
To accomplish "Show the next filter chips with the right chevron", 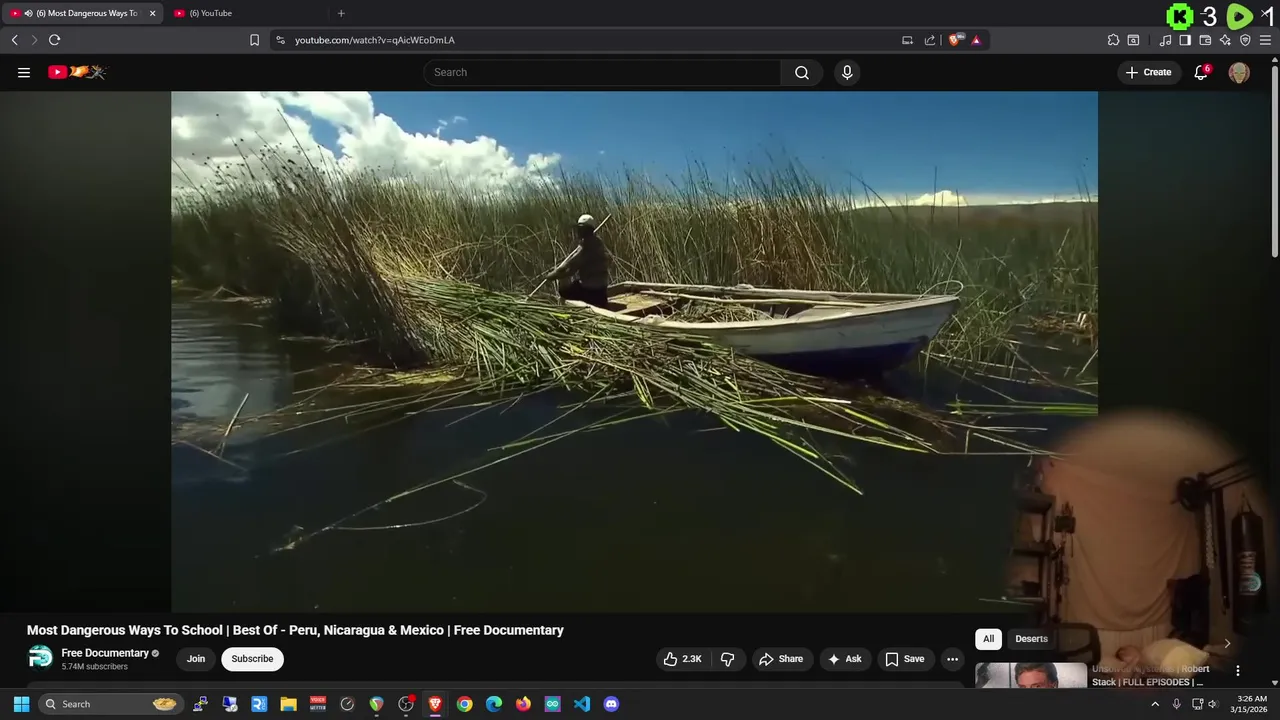I will click(1227, 643).
